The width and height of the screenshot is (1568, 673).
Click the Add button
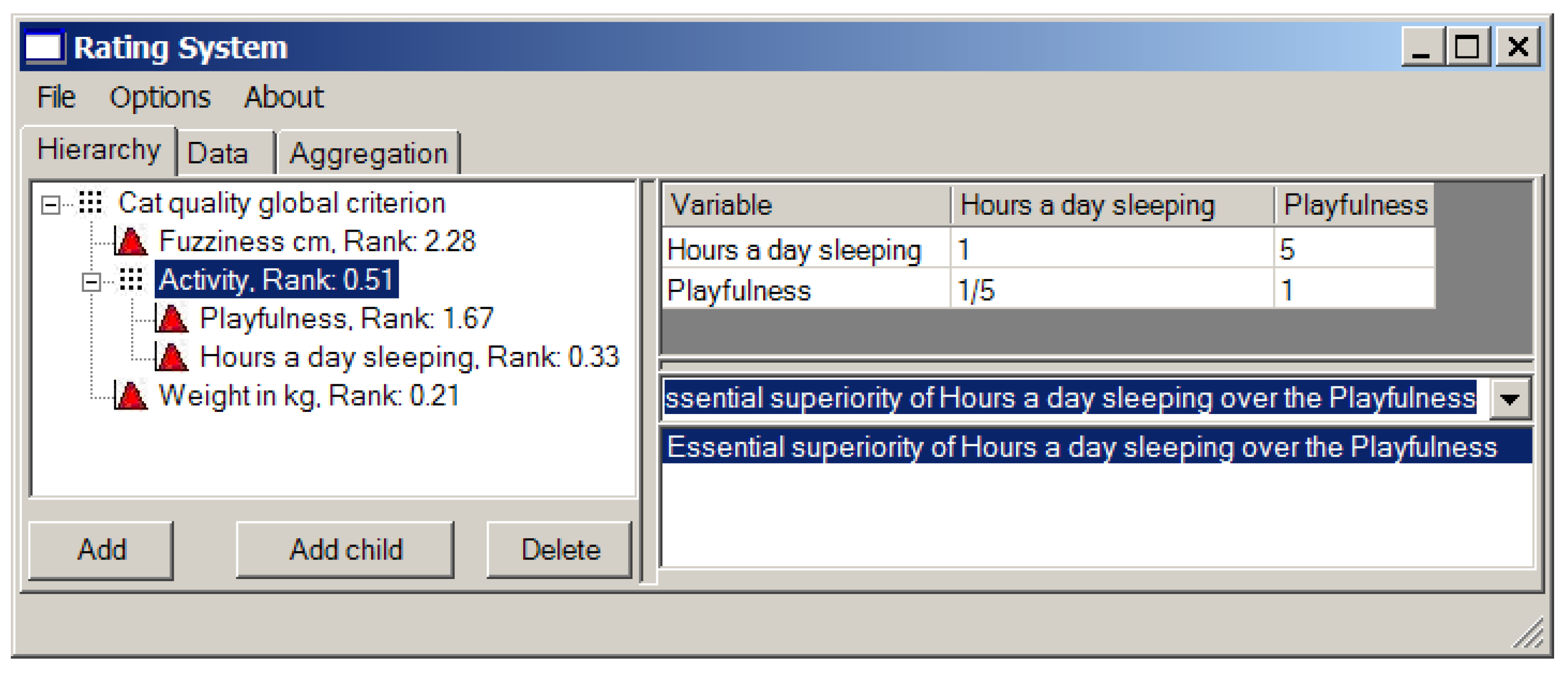point(101,550)
